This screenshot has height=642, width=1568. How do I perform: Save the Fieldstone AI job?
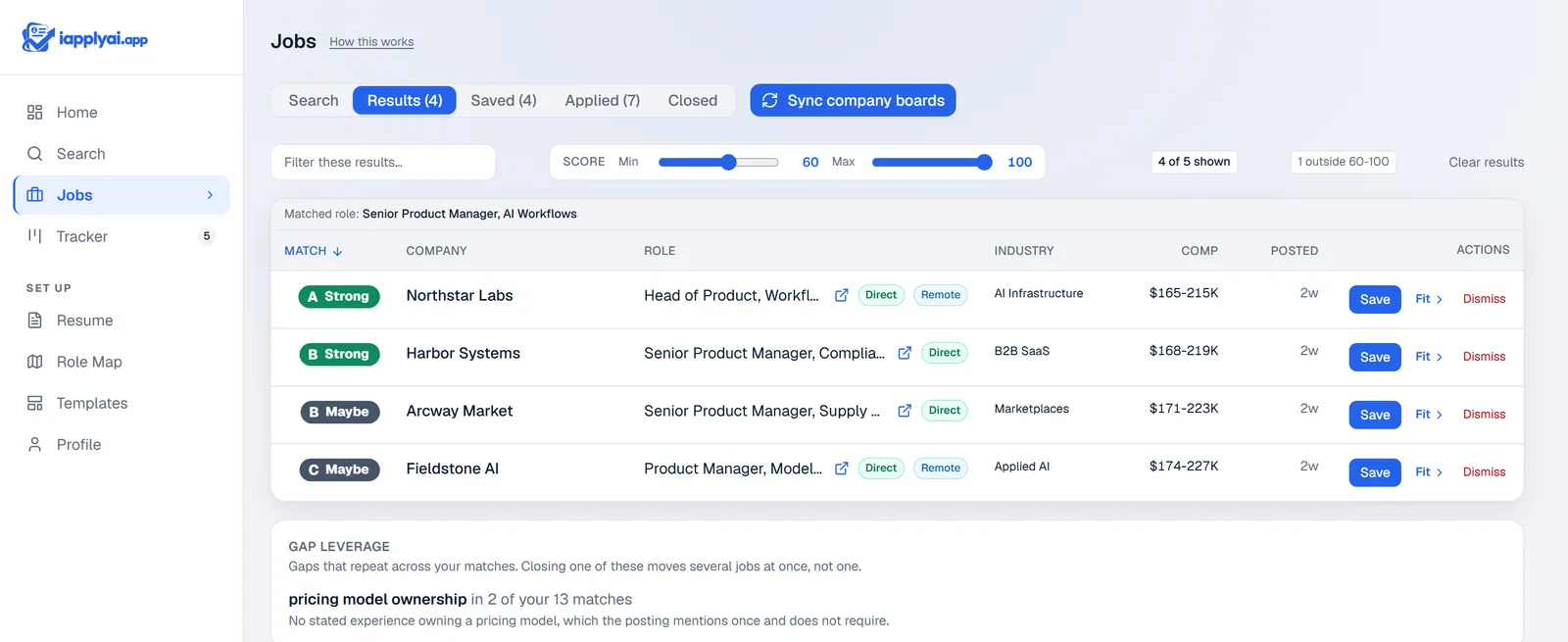click(1375, 472)
